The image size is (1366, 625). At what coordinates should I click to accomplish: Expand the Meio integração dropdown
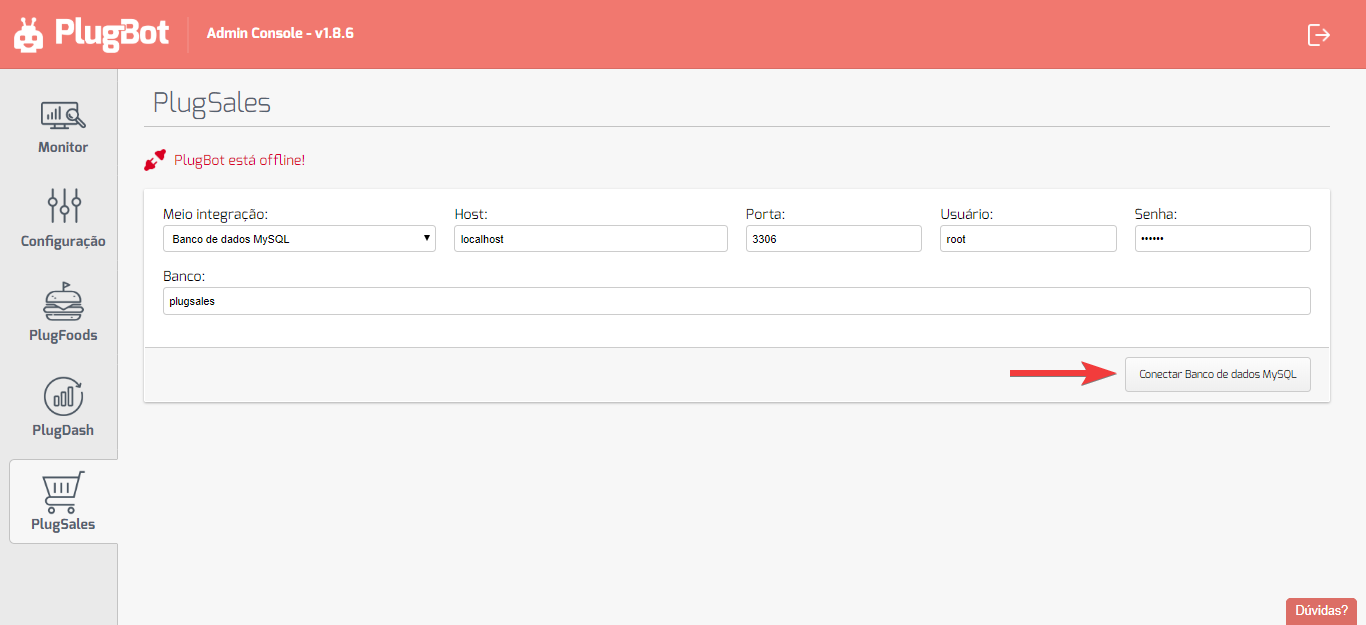click(x=299, y=239)
